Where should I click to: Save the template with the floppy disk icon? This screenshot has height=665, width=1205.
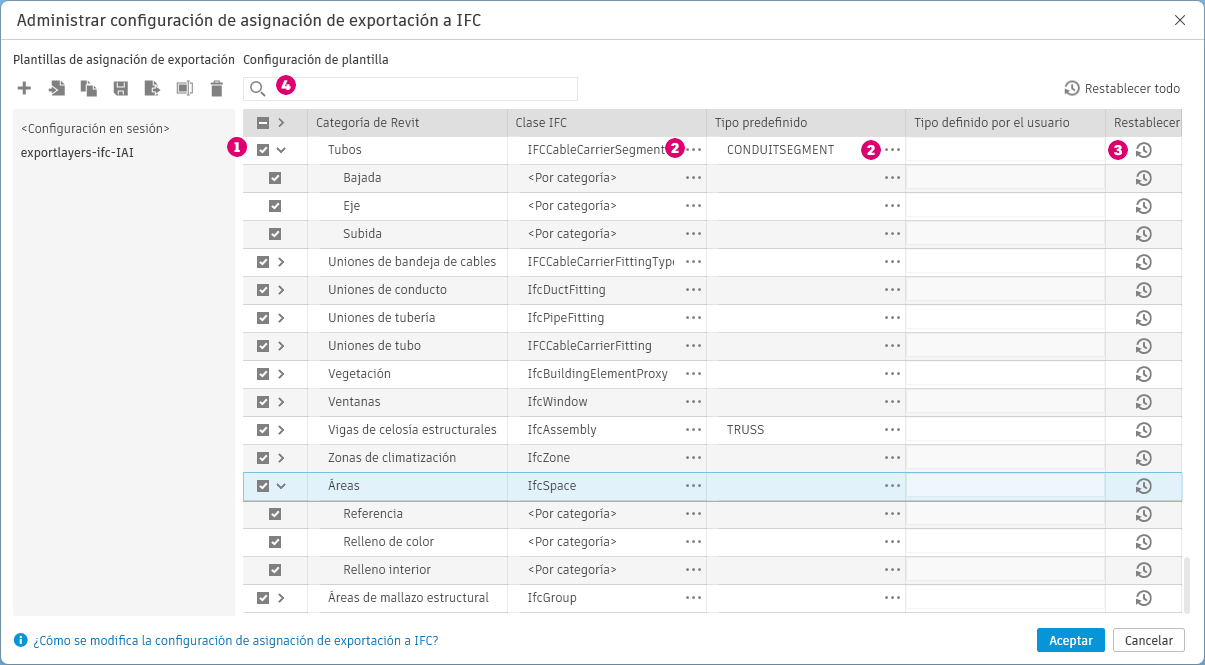pos(121,89)
